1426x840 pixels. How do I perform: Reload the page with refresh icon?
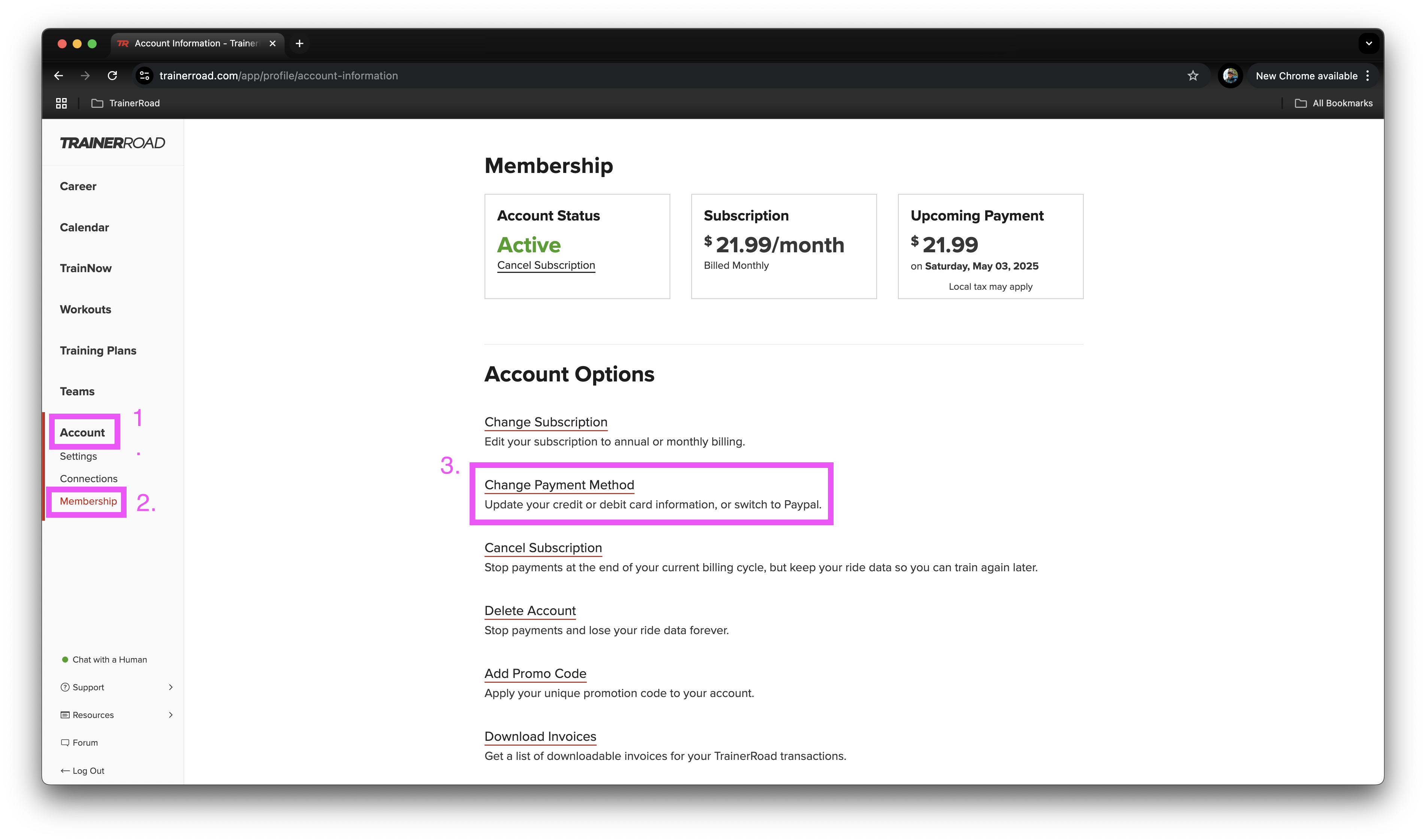point(112,76)
